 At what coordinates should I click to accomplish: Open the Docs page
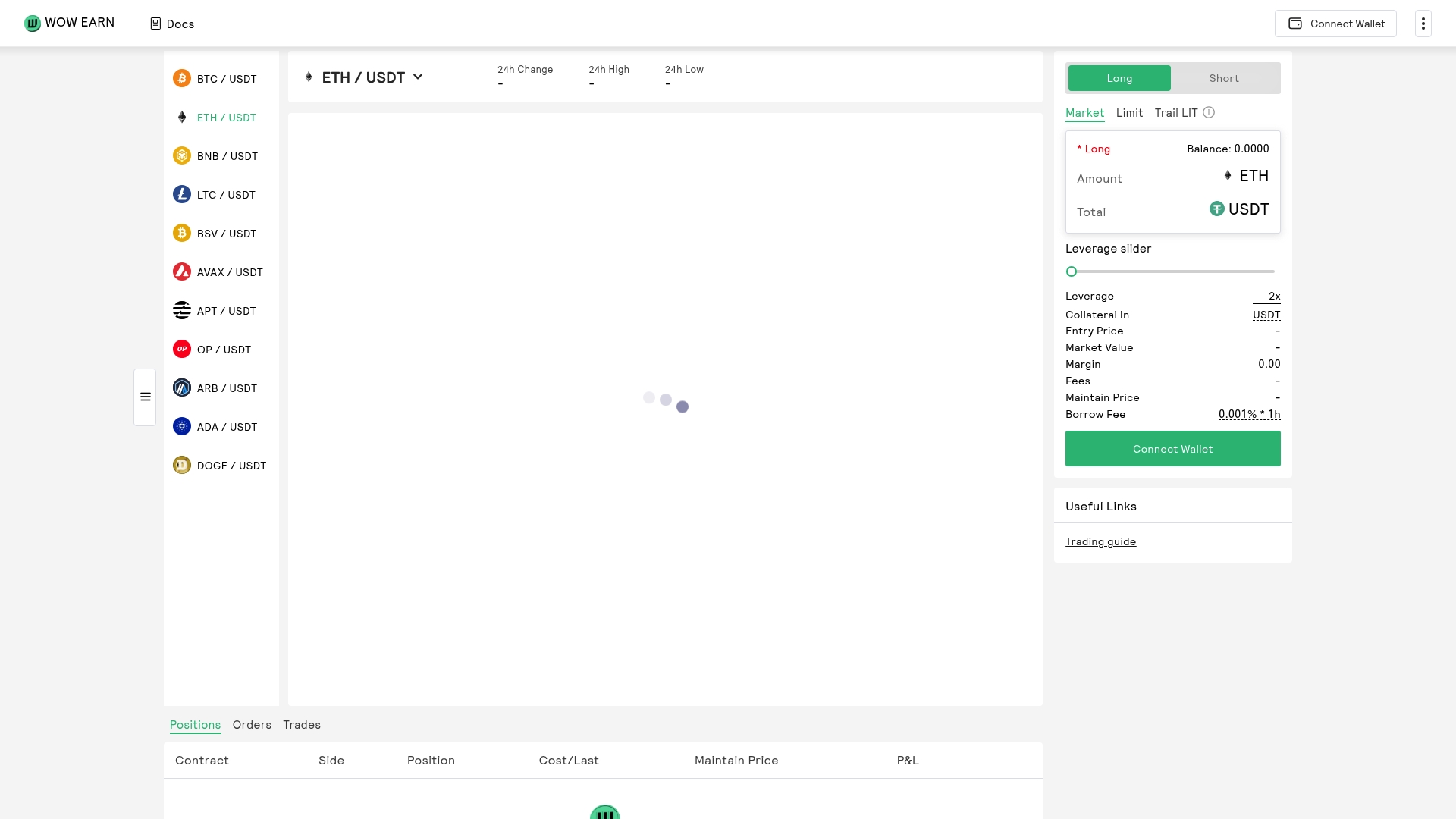(171, 24)
